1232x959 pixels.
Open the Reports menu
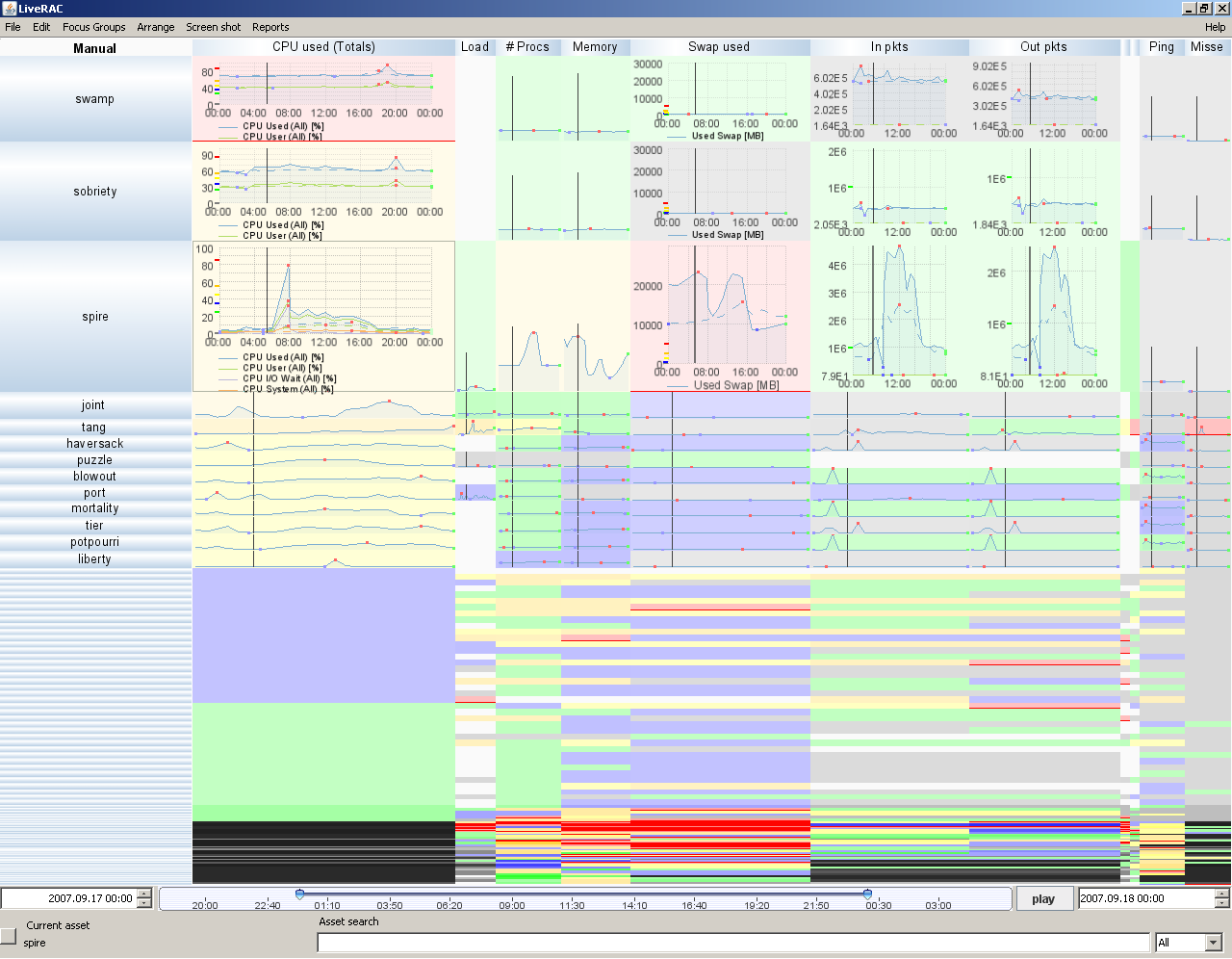270,27
